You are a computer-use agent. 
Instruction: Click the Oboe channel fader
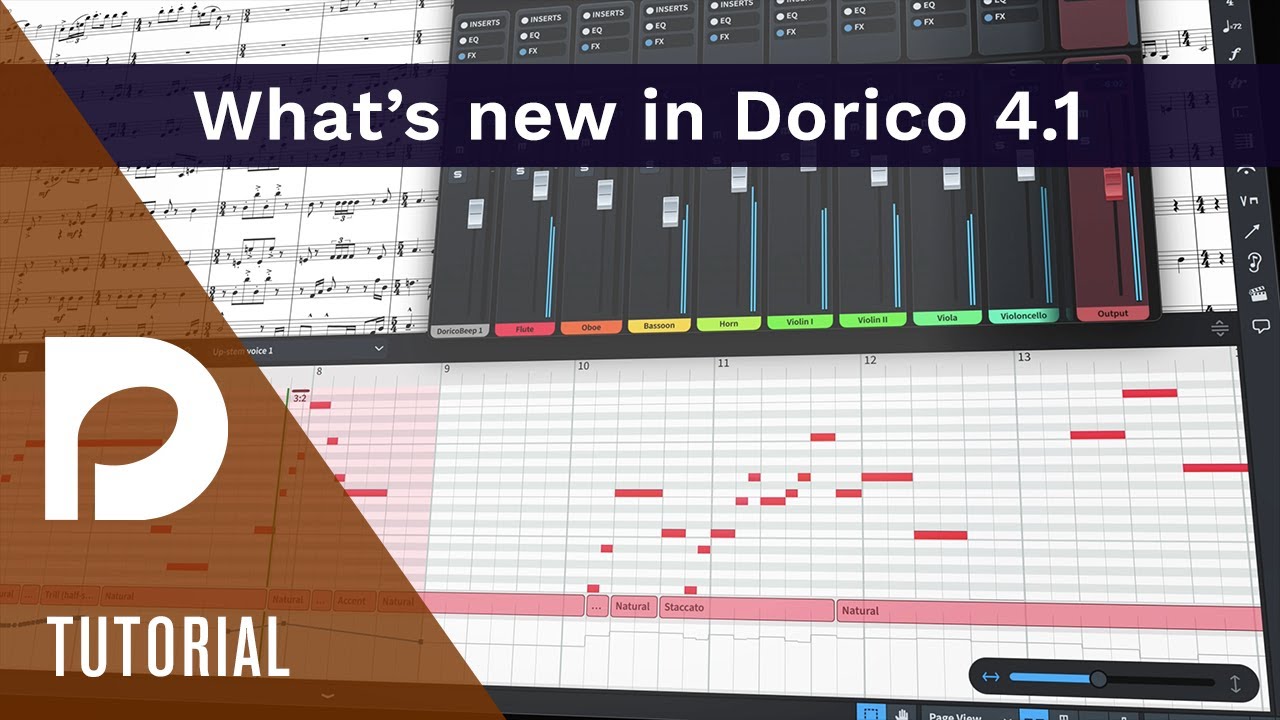coord(605,194)
